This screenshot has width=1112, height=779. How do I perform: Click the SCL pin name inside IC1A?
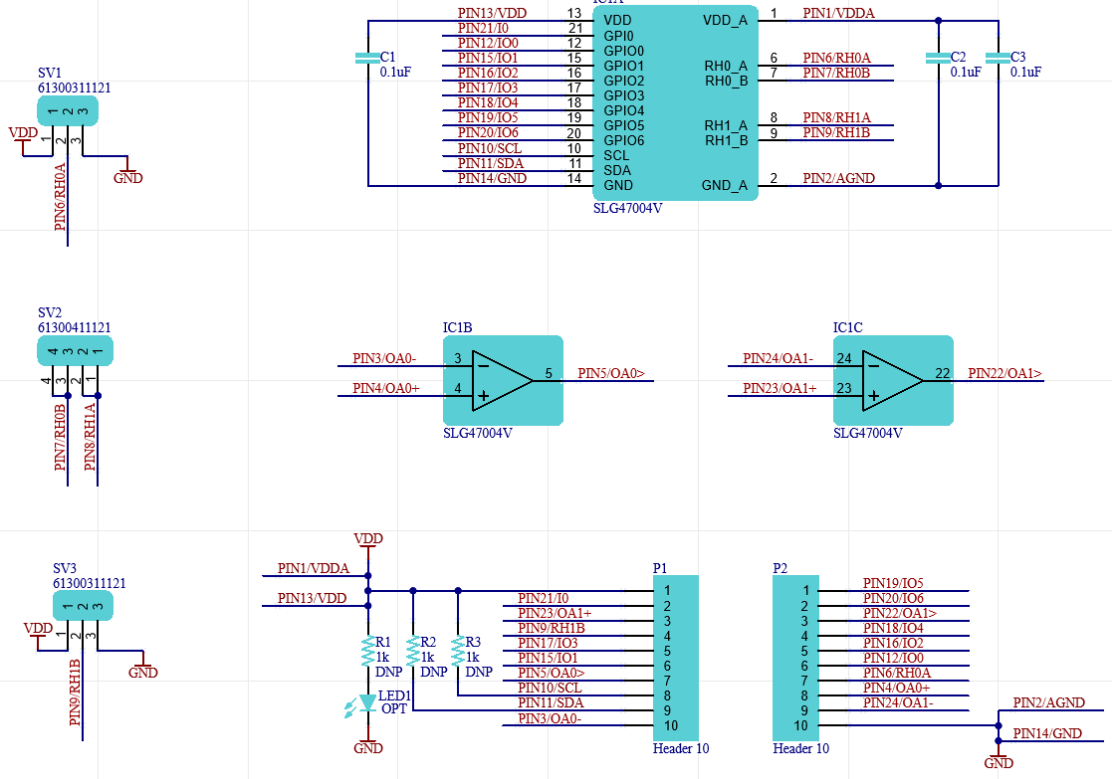click(616, 155)
